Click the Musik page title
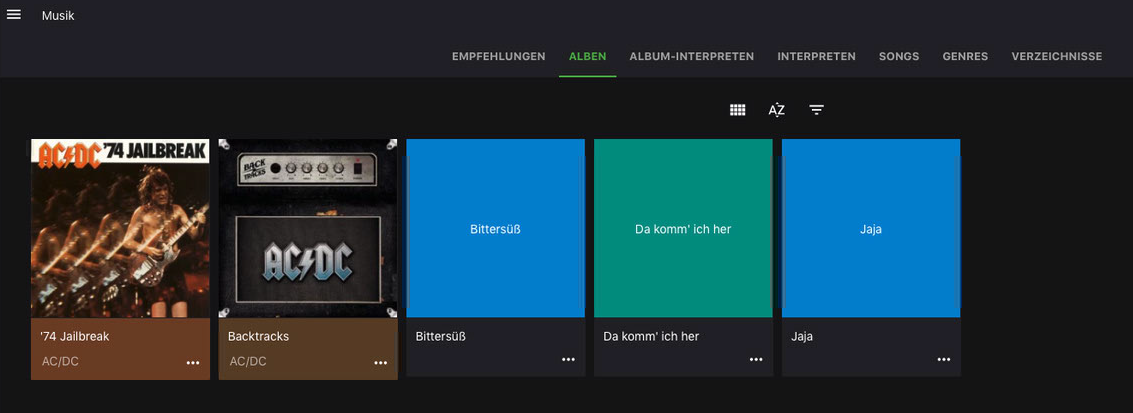1133x413 pixels. coord(58,15)
